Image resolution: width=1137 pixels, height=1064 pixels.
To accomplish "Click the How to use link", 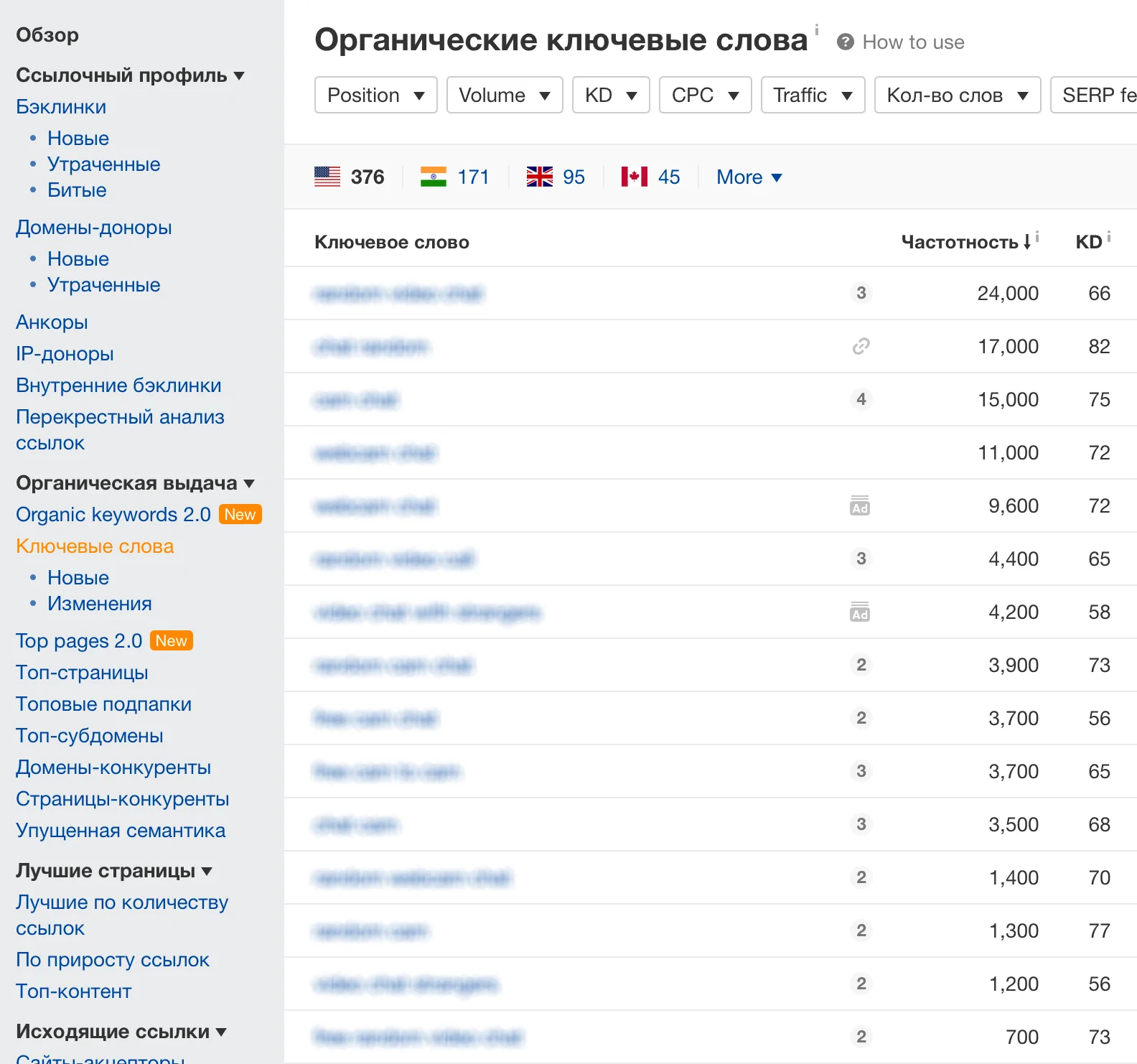I will coord(913,42).
